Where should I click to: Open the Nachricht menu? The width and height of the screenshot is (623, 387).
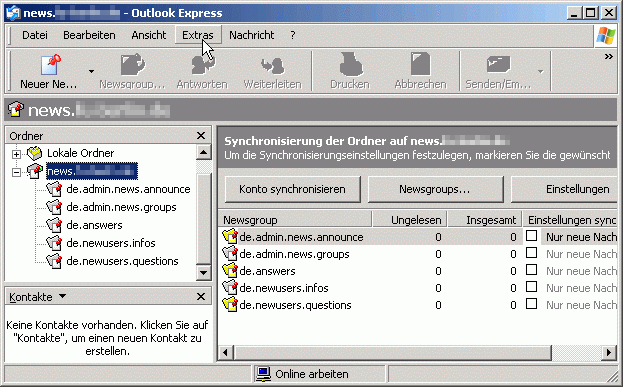coord(252,35)
